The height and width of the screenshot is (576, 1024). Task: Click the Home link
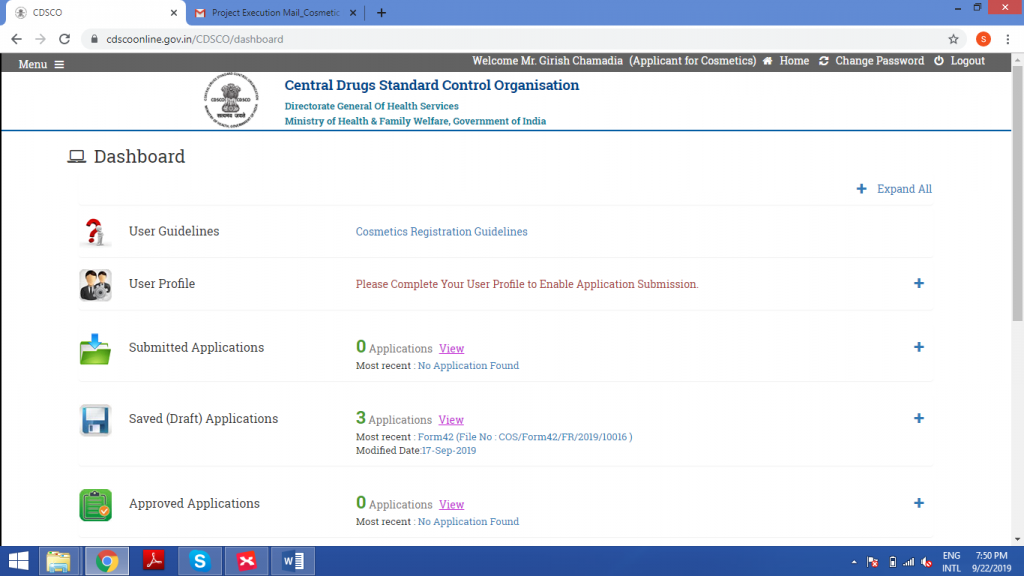pyautogui.click(x=794, y=61)
